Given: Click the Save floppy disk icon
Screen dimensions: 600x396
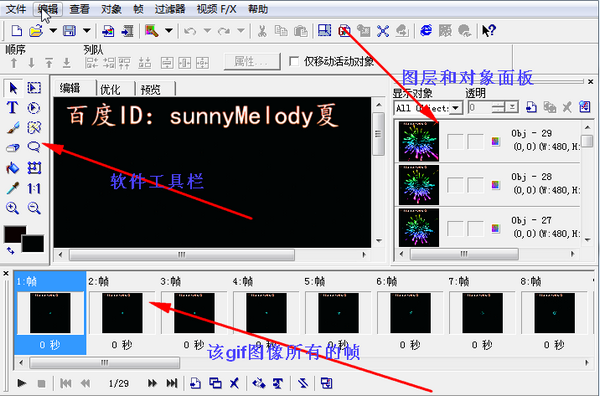Looking at the screenshot, I should pos(69,31).
